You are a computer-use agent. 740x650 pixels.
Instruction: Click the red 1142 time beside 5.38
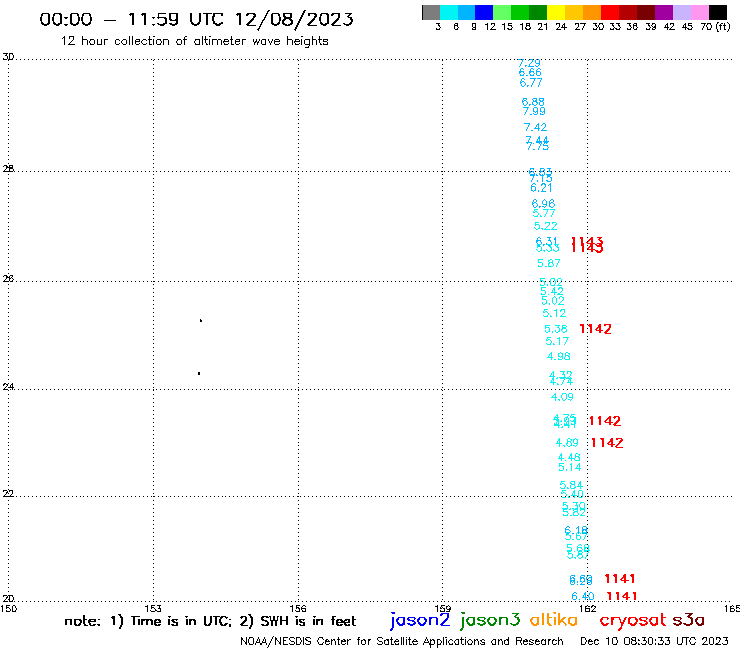tap(595, 329)
